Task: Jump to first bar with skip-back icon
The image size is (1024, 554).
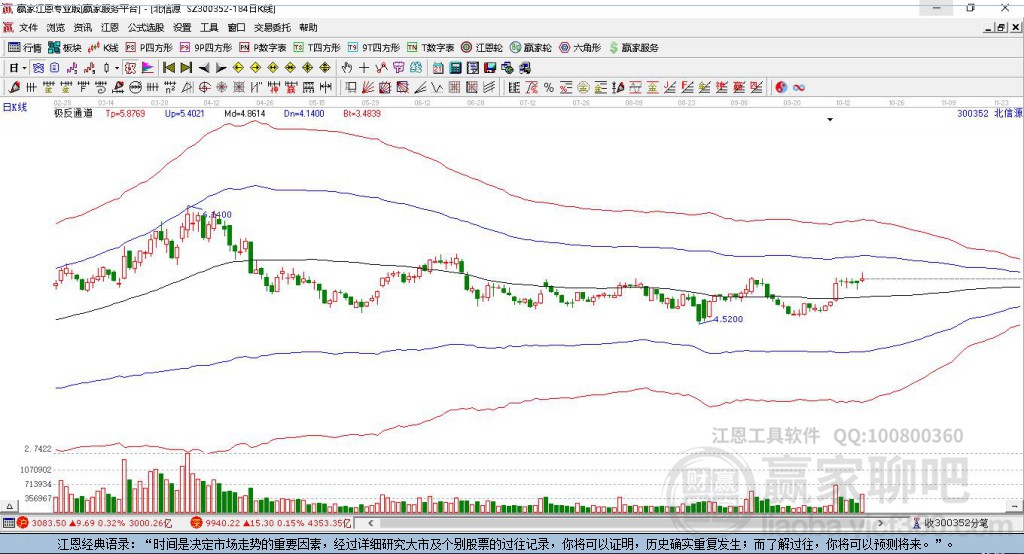Action: pyautogui.click(x=168, y=68)
